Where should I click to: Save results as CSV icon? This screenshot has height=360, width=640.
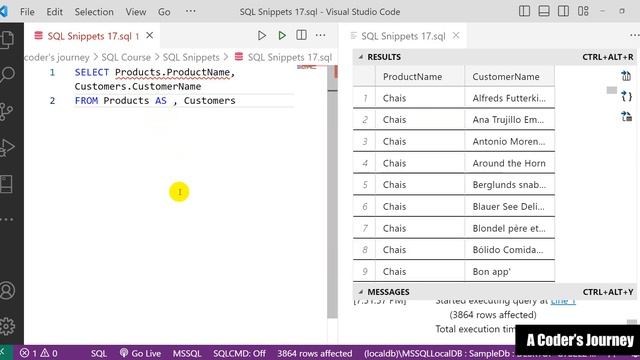tap(626, 76)
